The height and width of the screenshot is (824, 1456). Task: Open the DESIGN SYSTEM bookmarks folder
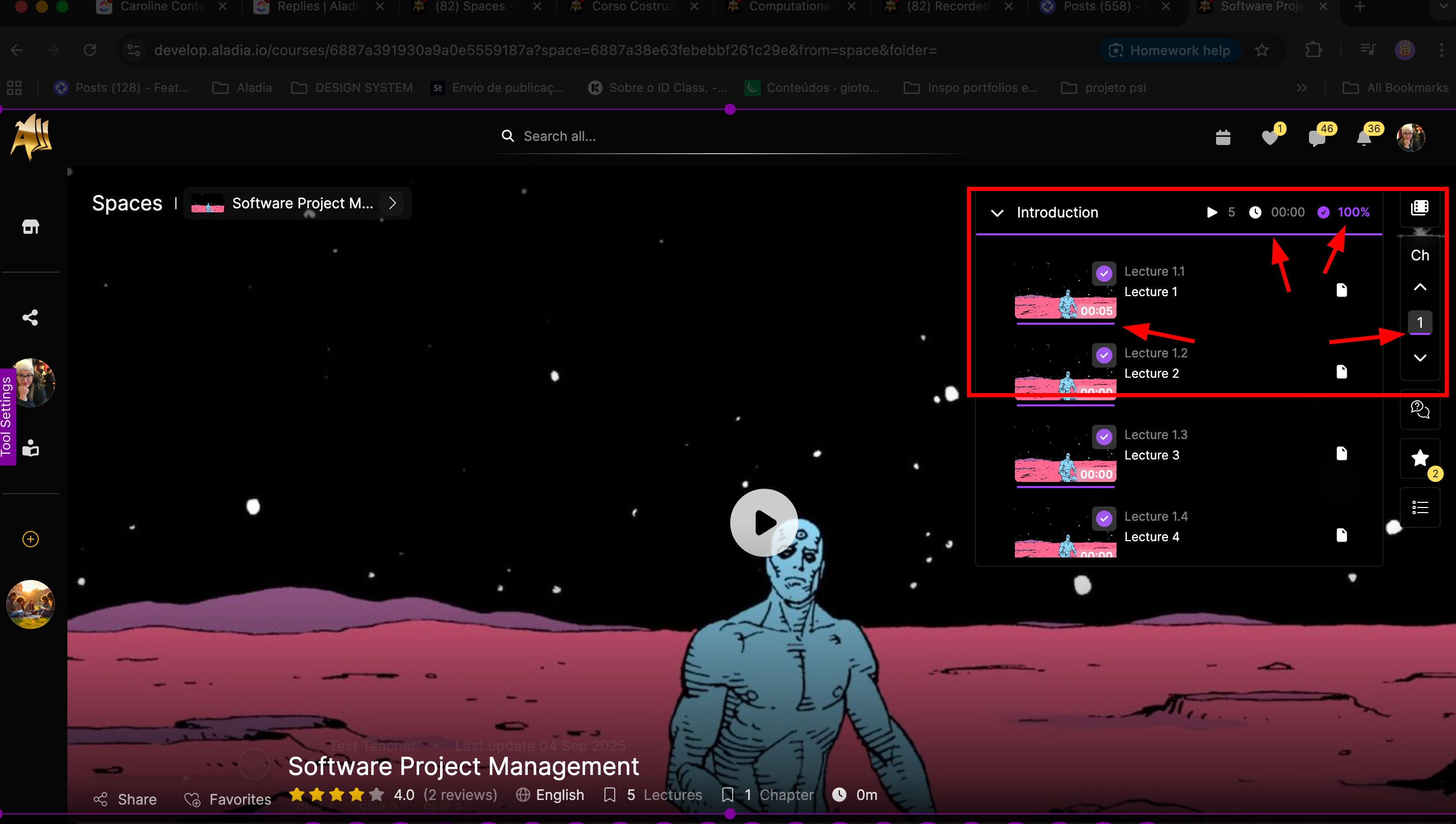(352, 88)
